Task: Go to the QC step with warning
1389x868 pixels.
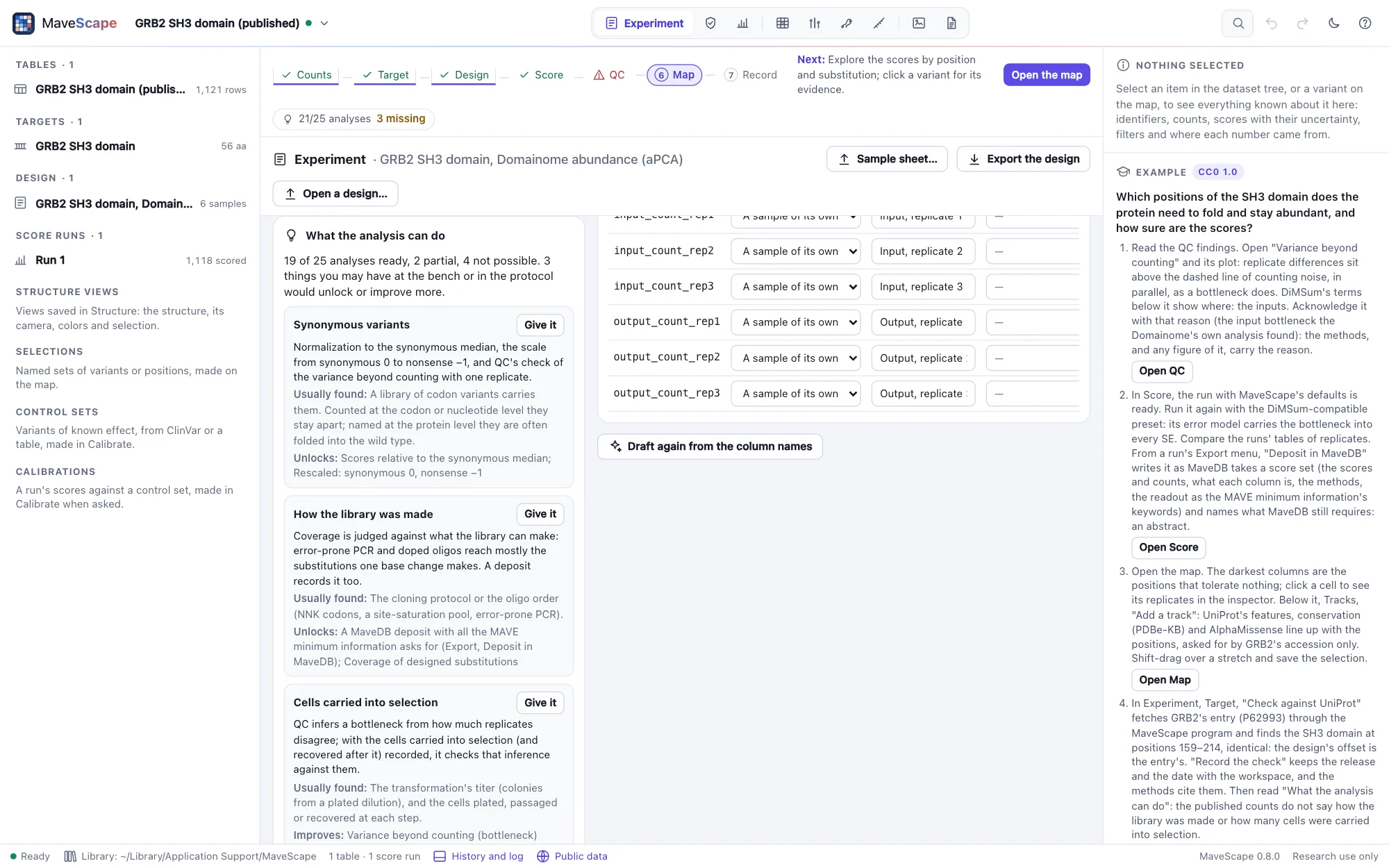Action: tap(609, 75)
